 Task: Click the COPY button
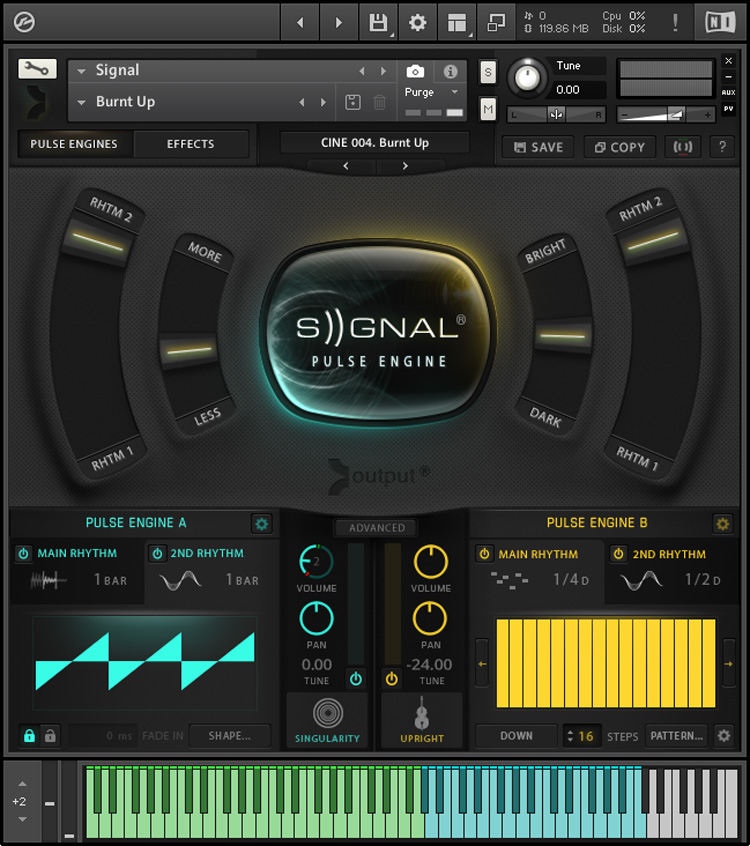tap(620, 147)
